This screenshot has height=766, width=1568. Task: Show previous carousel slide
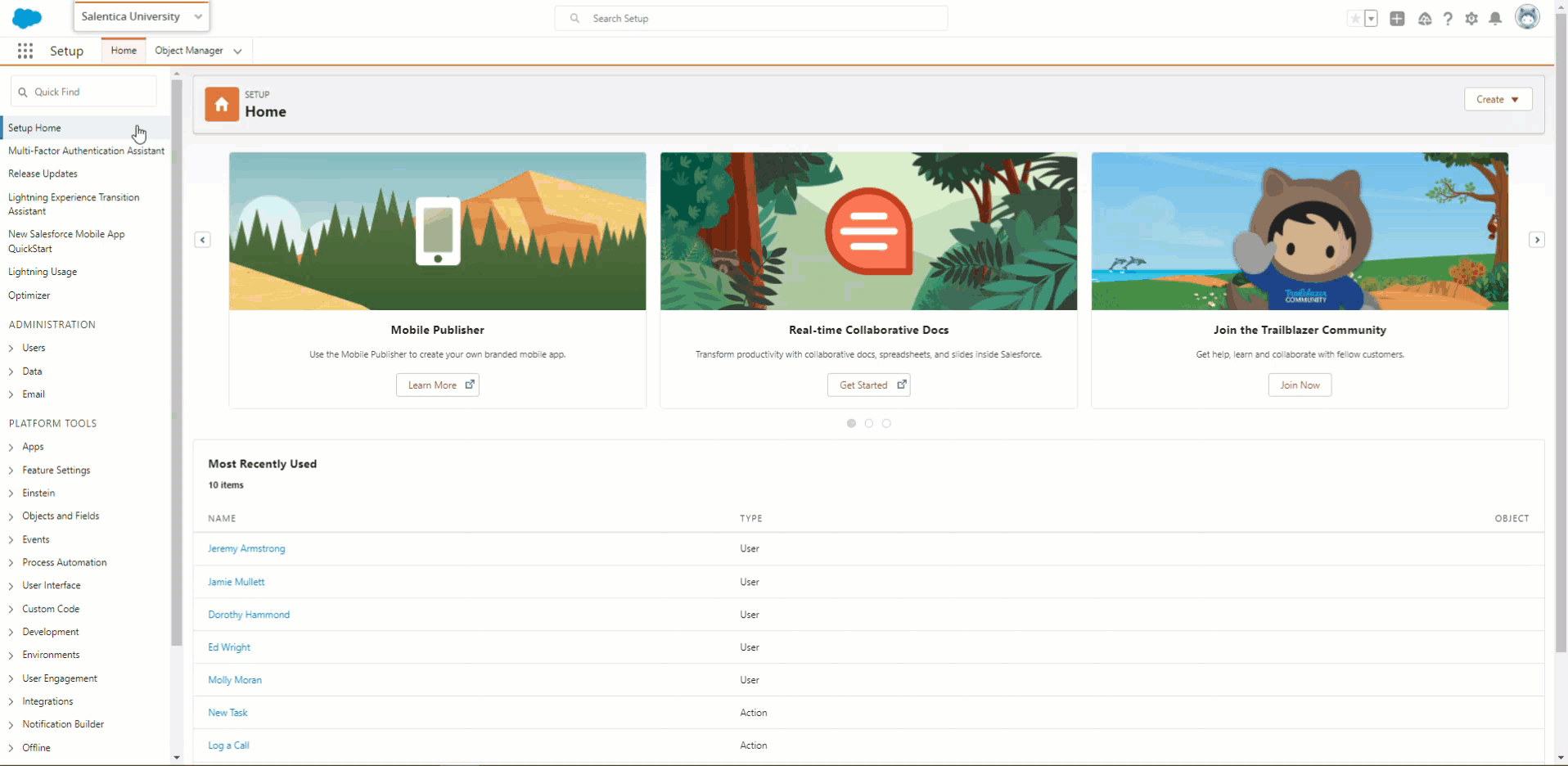point(203,240)
